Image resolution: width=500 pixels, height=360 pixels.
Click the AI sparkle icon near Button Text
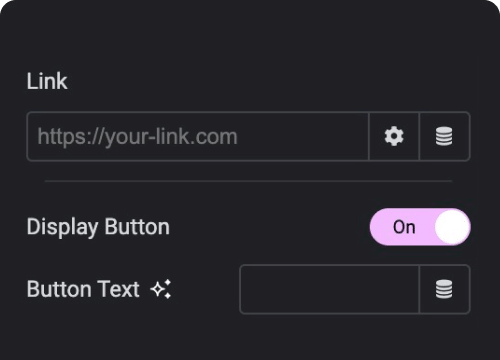coord(161,289)
